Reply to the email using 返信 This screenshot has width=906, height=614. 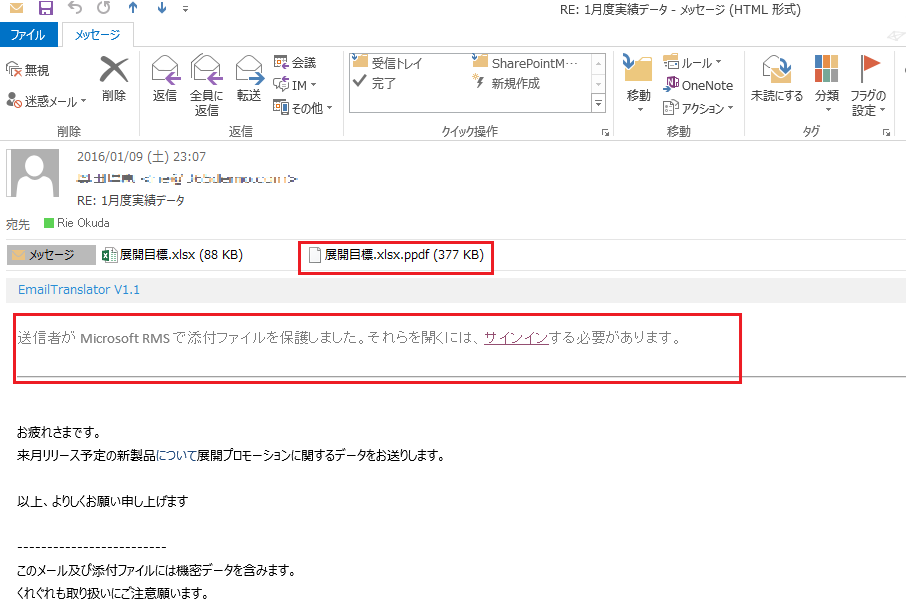click(x=165, y=80)
